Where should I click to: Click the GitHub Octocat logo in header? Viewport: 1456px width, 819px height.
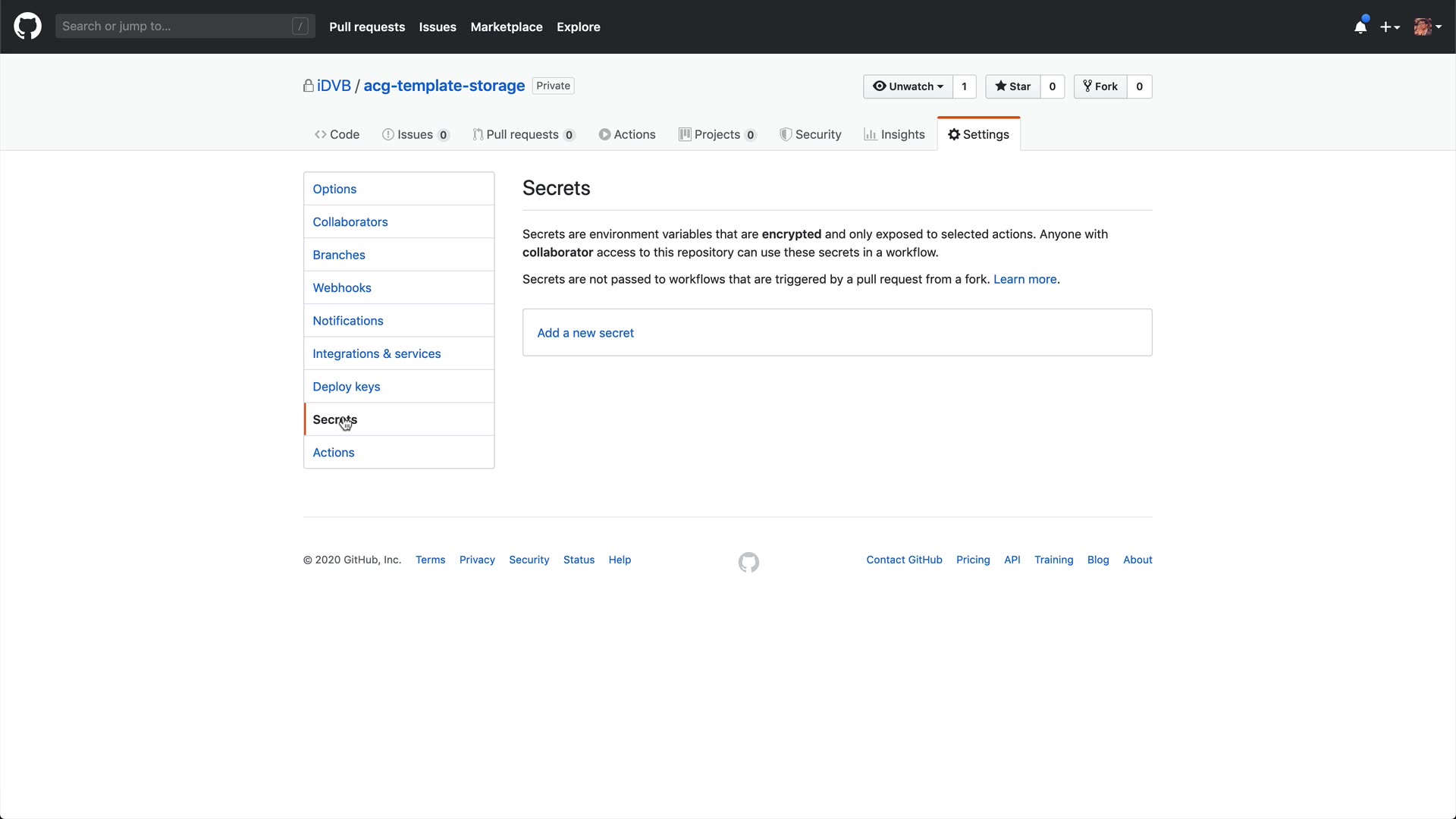click(x=28, y=27)
